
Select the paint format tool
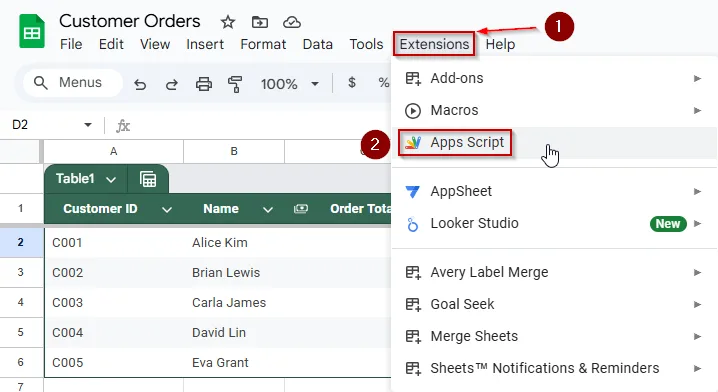[x=235, y=84]
